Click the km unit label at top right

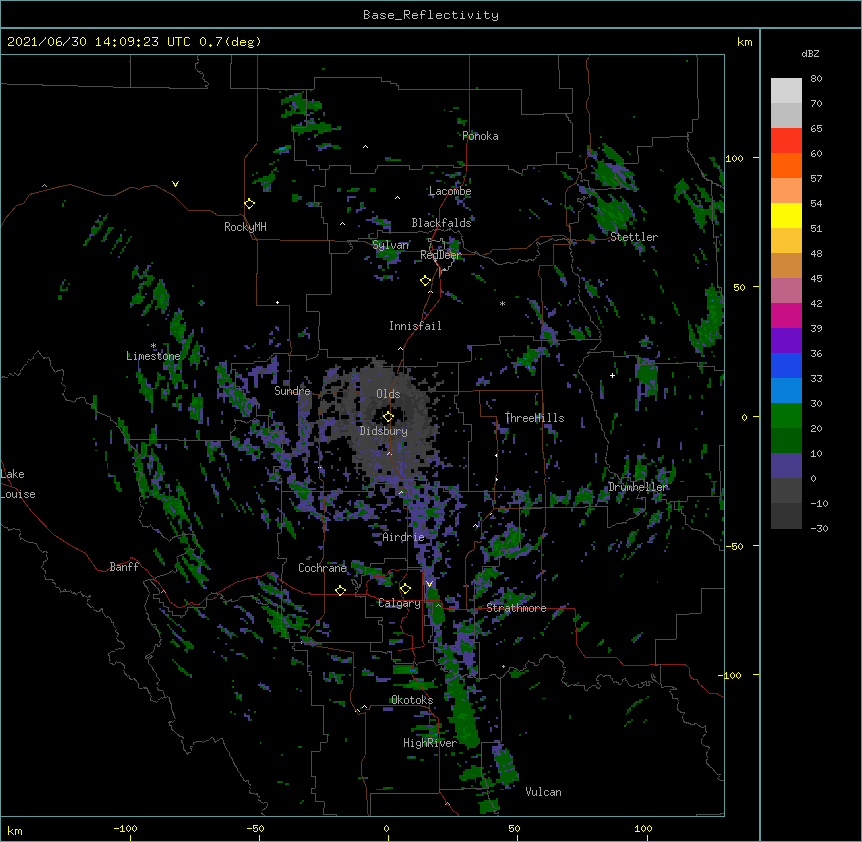coord(745,42)
